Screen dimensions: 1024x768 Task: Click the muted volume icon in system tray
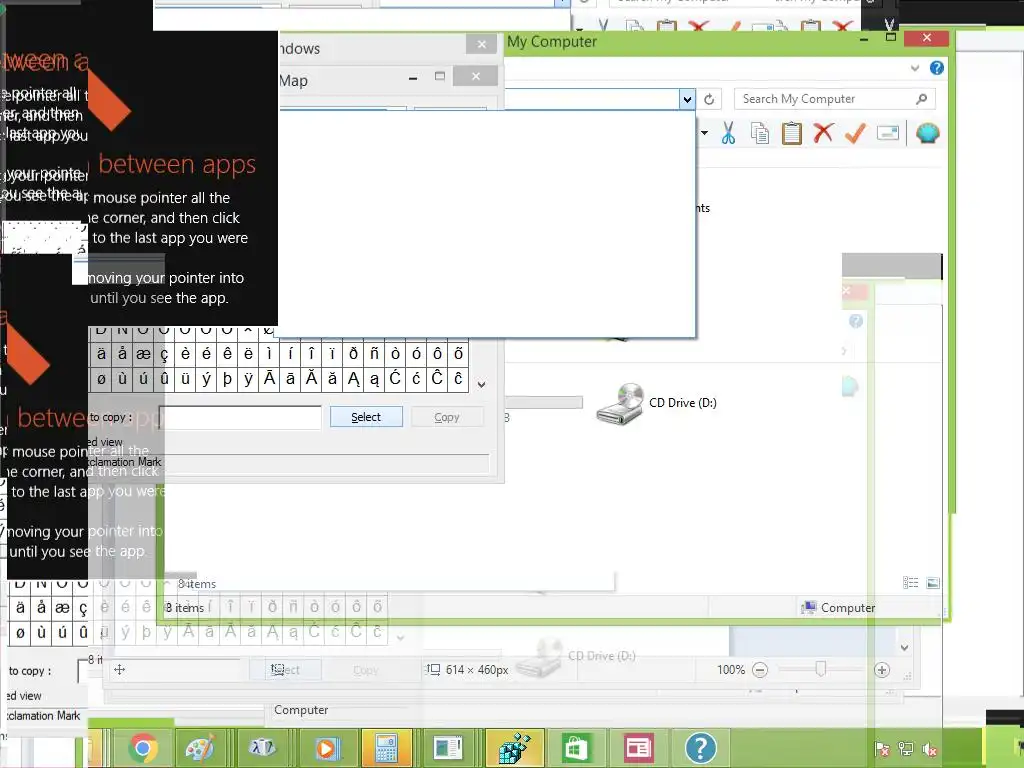pos(930,749)
